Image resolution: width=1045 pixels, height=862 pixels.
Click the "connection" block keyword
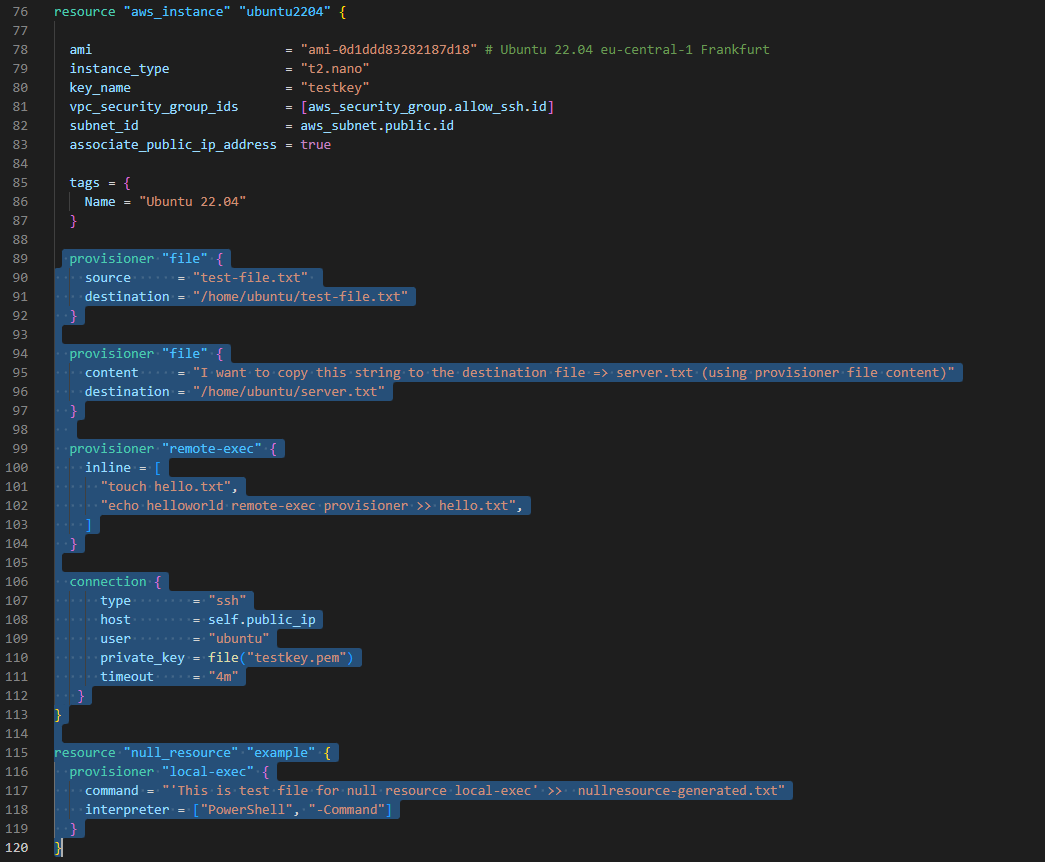(x=108, y=581)
